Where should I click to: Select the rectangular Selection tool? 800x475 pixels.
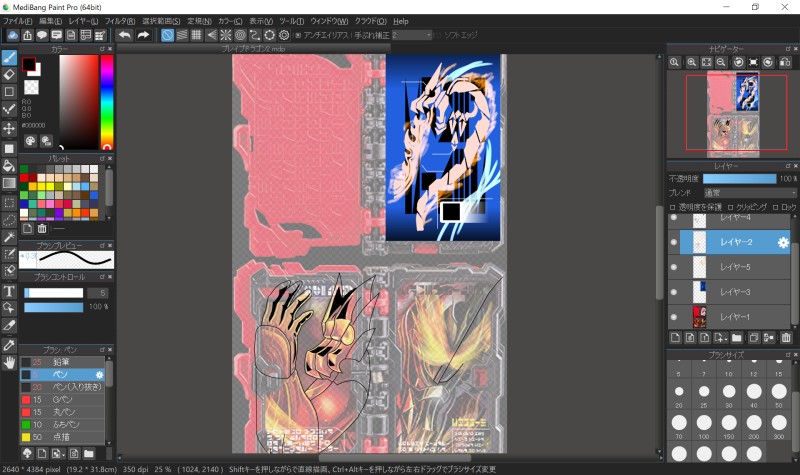tap(9, 203)
